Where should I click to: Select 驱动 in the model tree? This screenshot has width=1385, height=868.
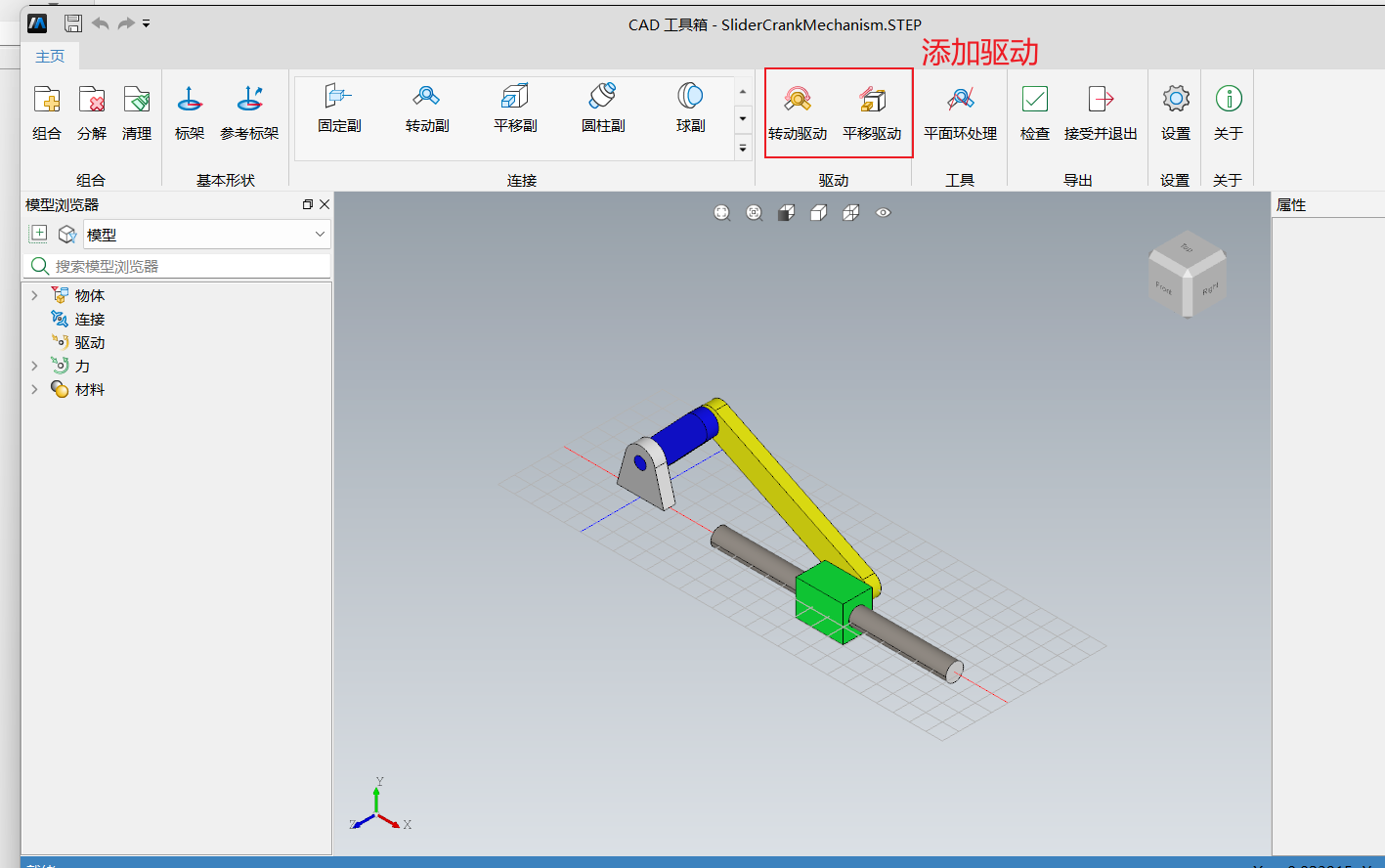pos(90,343)
